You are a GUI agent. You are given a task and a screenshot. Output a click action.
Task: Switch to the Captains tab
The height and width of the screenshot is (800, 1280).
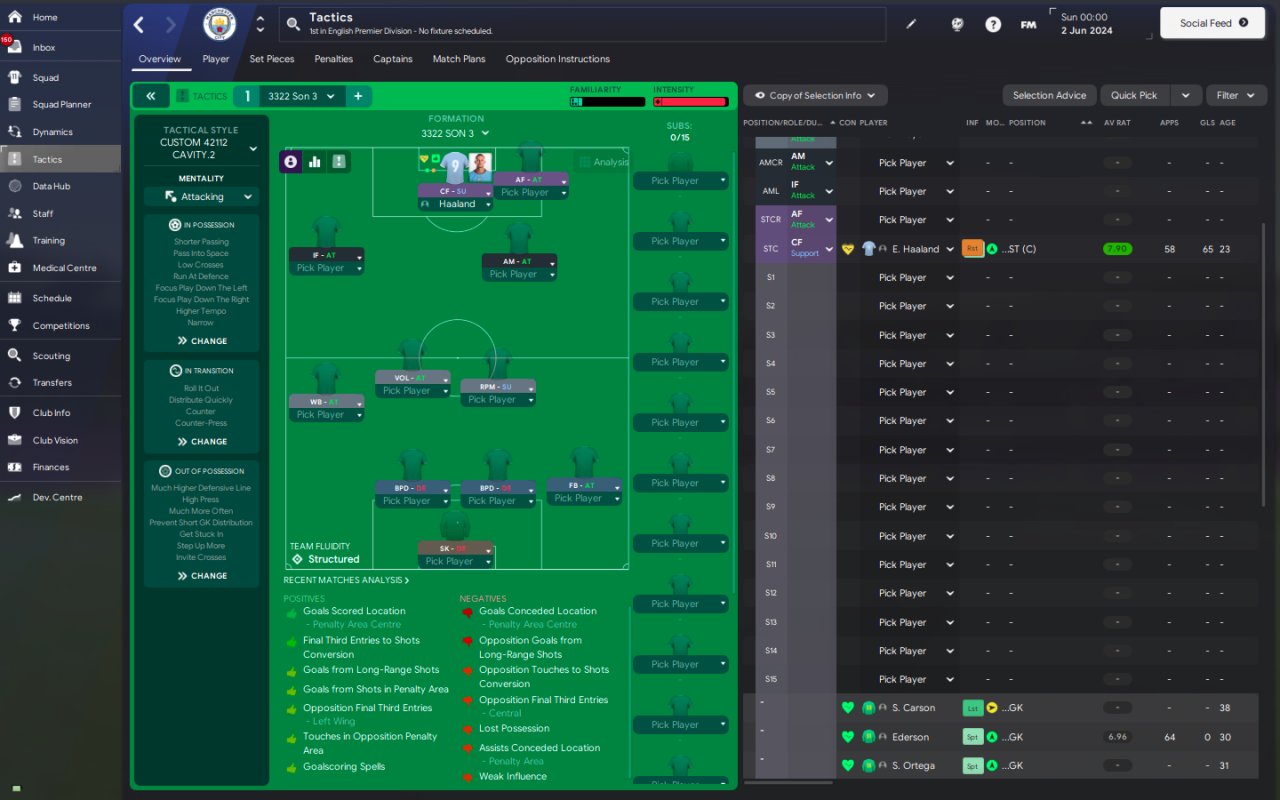(x=393, y=59)
